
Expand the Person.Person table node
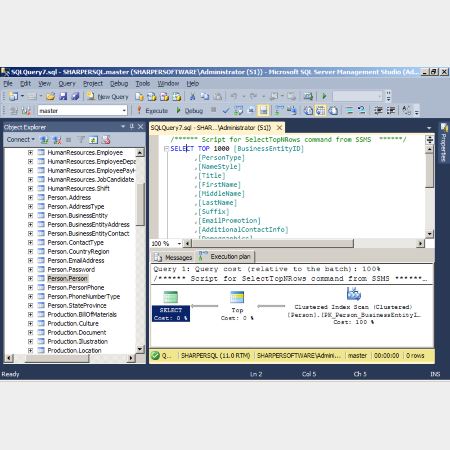click(30, 278)
